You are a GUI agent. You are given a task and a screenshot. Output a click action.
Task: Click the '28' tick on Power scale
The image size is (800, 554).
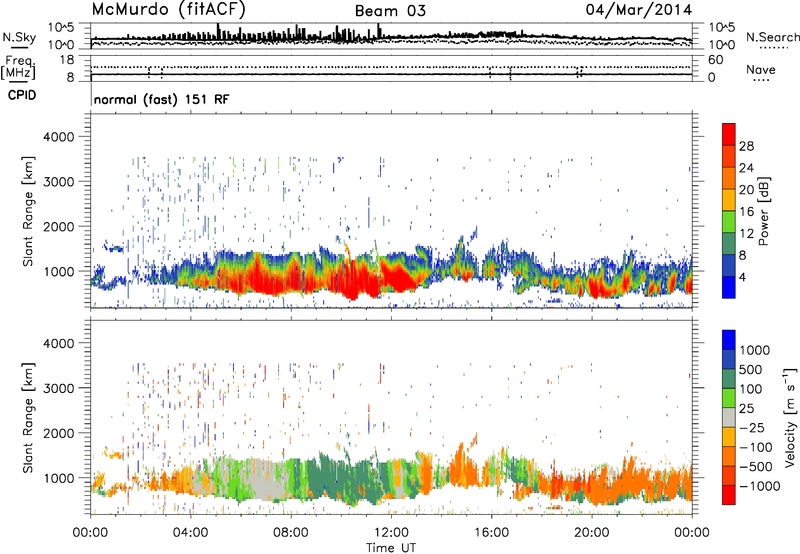tap(746, 146)
